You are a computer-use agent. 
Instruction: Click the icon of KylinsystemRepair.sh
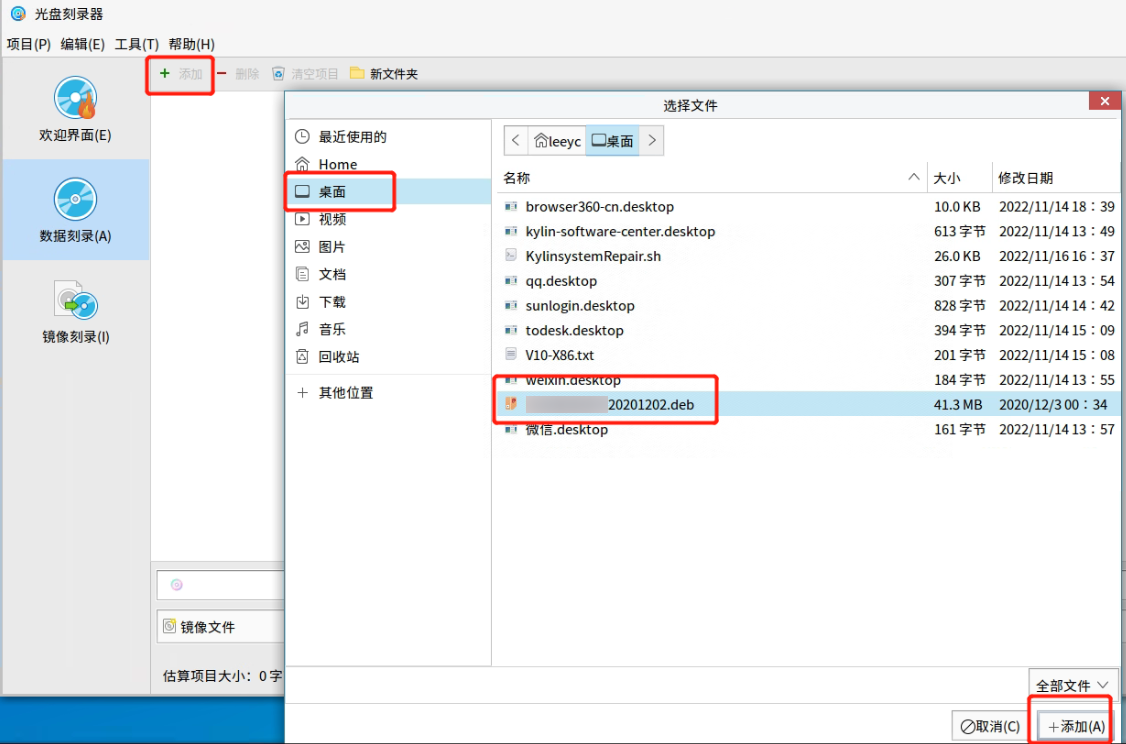click(x=511, y=256)
